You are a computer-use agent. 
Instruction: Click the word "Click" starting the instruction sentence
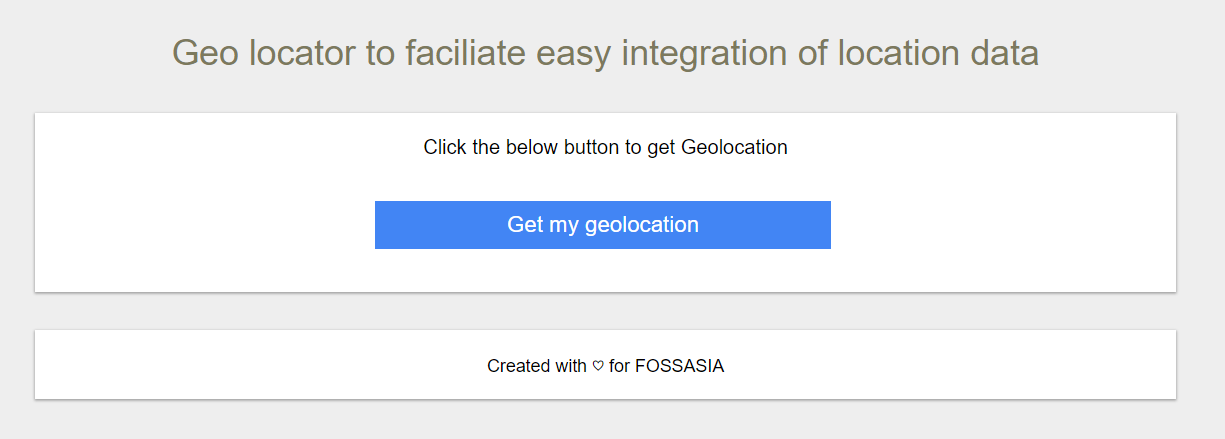pos(445,148)
